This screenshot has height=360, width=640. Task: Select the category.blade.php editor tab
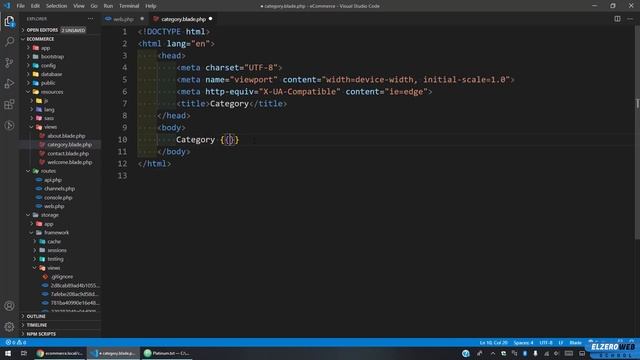183,19
